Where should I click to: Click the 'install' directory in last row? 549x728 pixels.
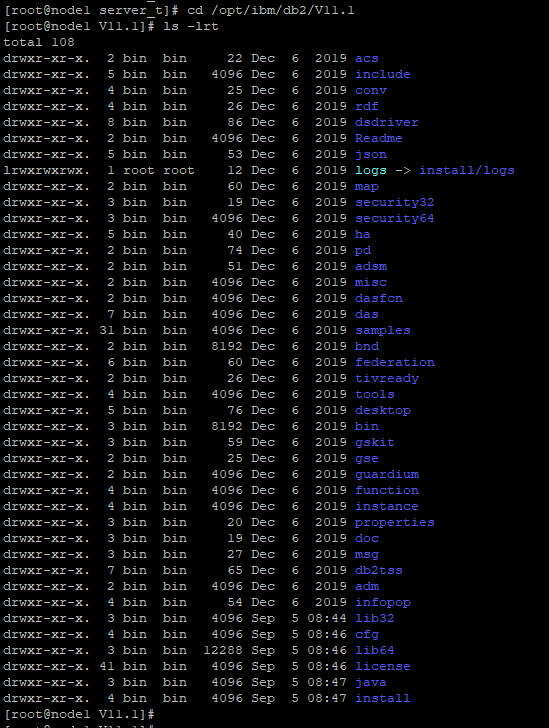tap(382, 699)
